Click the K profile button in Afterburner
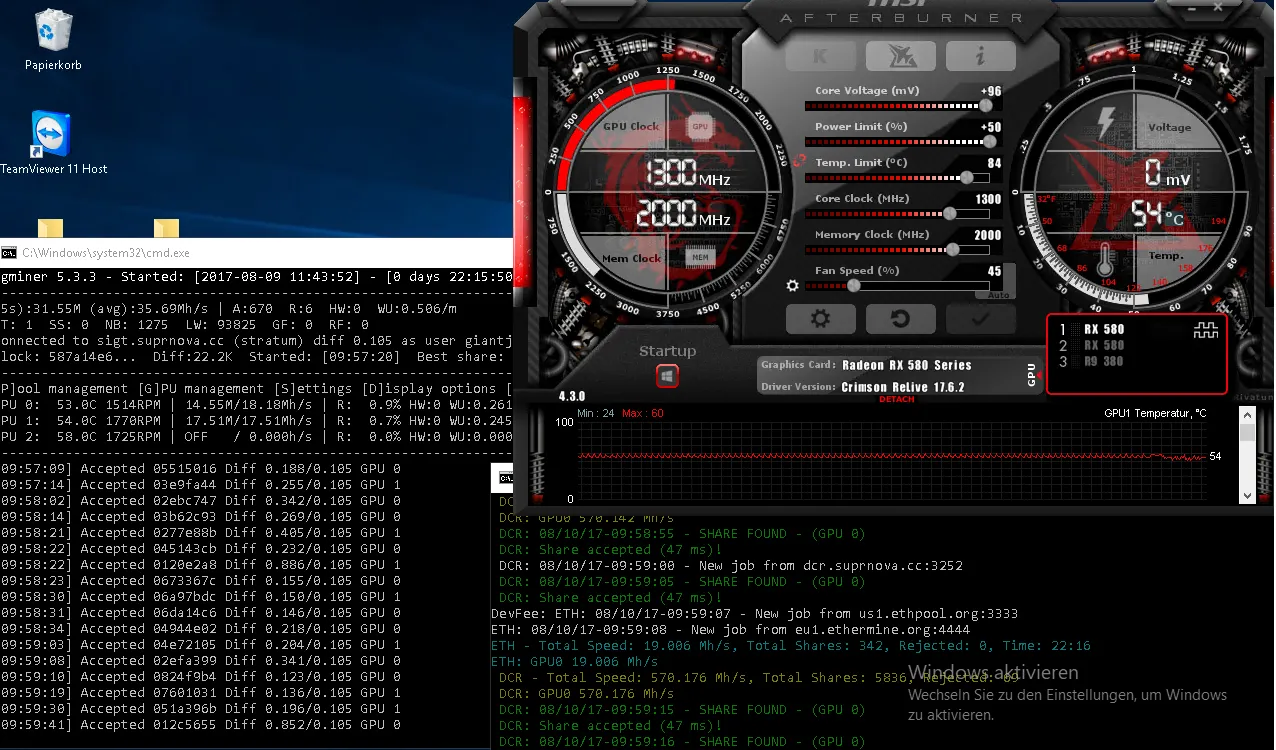 click(x=820, y=56)
